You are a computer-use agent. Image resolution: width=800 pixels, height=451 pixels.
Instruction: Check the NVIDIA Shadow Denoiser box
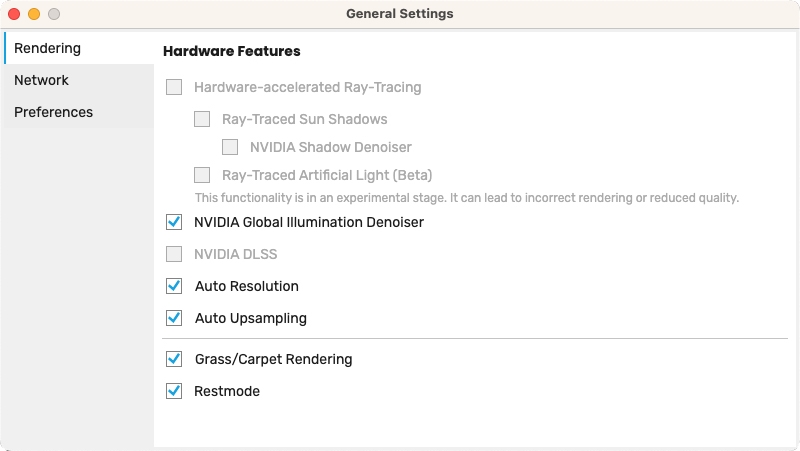(231, 147)
